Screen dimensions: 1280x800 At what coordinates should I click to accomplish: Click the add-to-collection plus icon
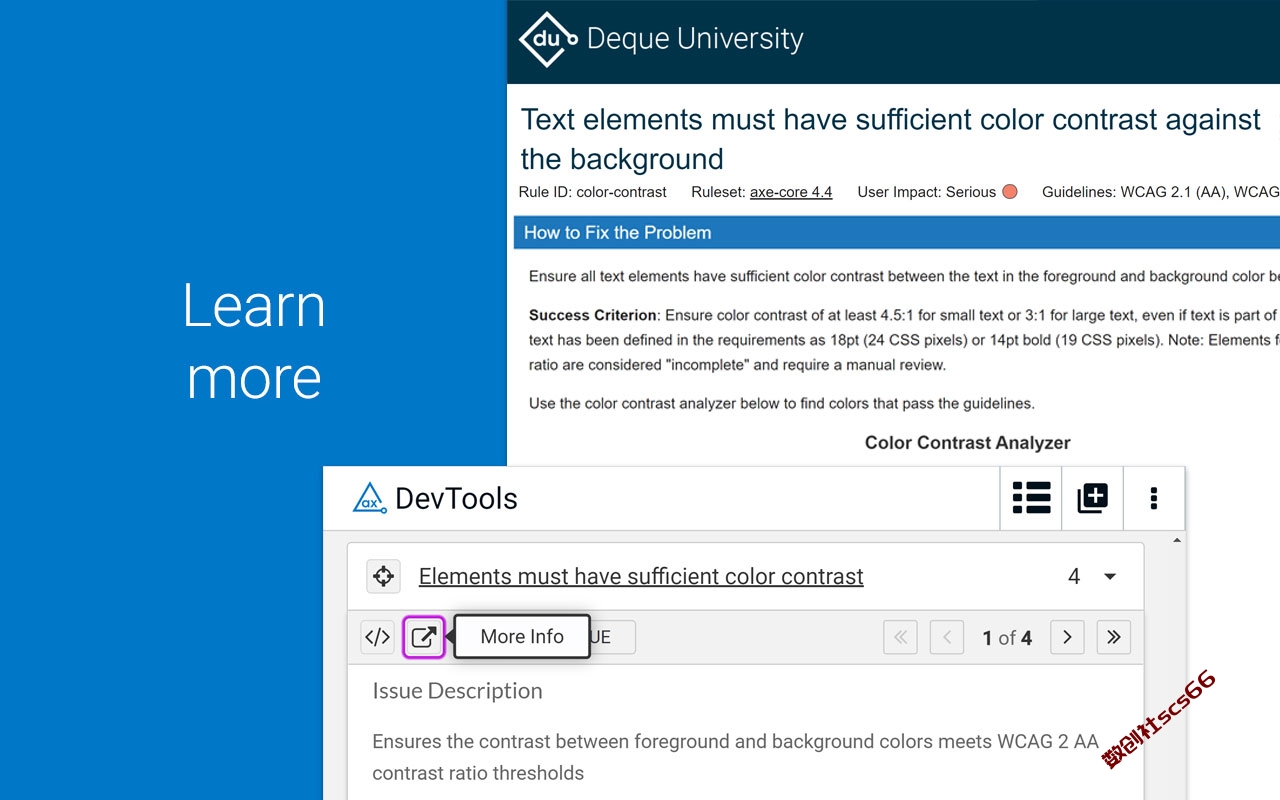pyautogui.click(x=1092, y=497)
